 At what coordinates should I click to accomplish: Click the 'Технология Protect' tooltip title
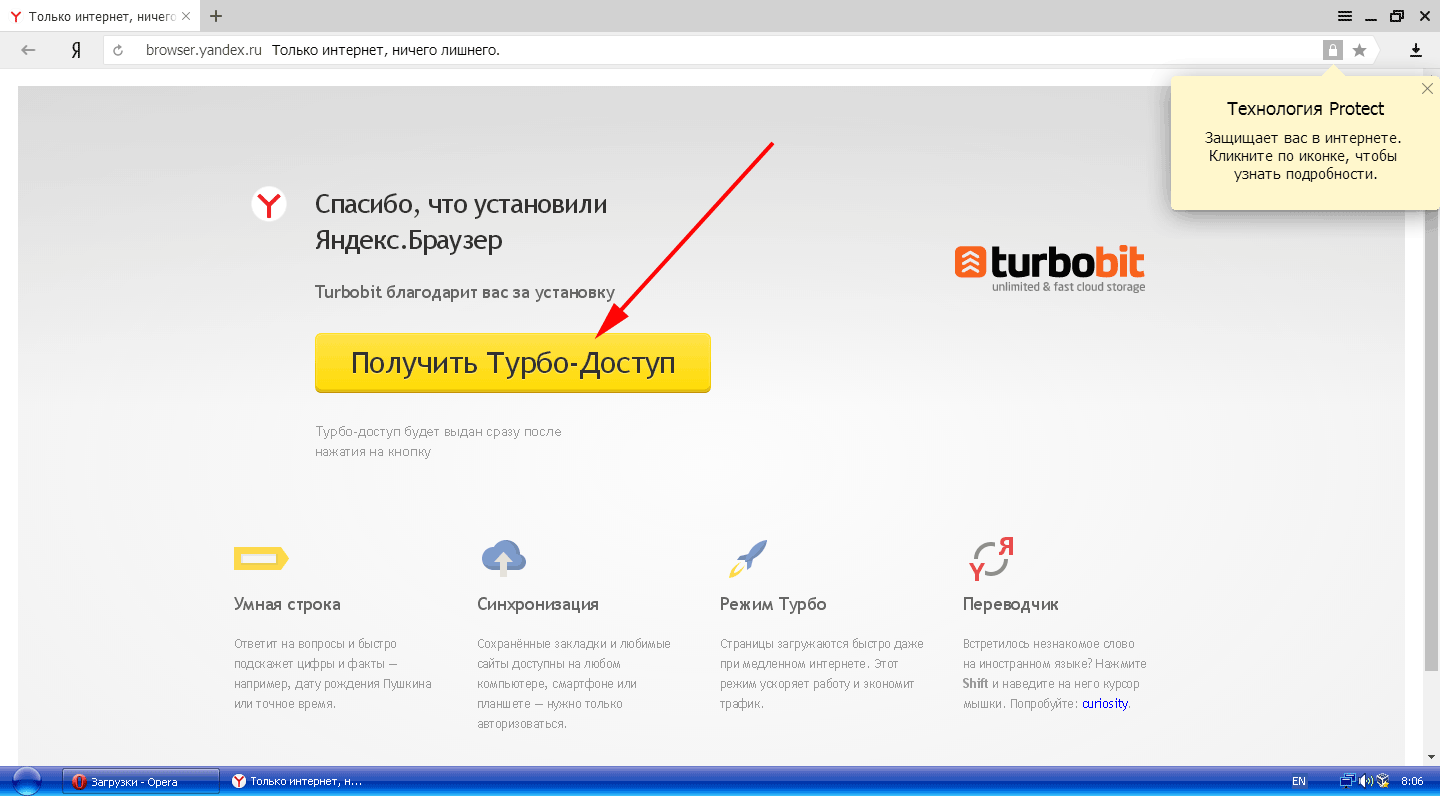point(1305,109)
